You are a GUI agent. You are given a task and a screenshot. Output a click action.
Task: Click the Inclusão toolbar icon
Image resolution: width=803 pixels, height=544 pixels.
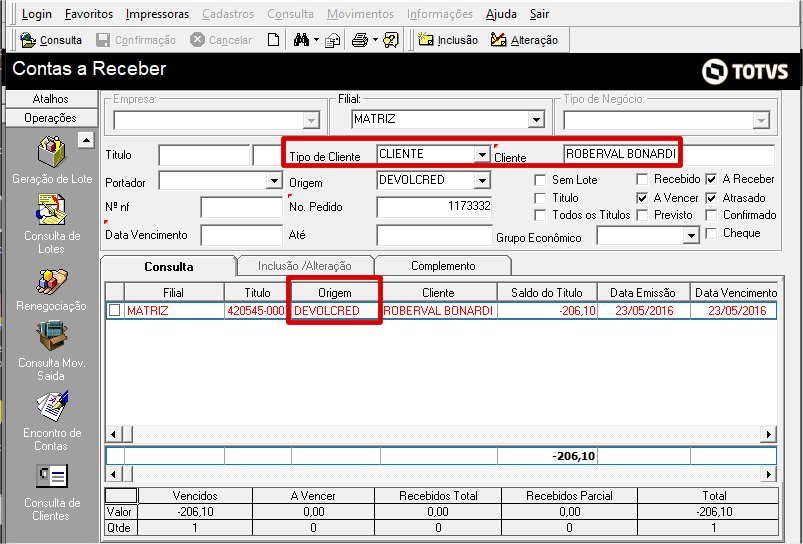[426, 40]
